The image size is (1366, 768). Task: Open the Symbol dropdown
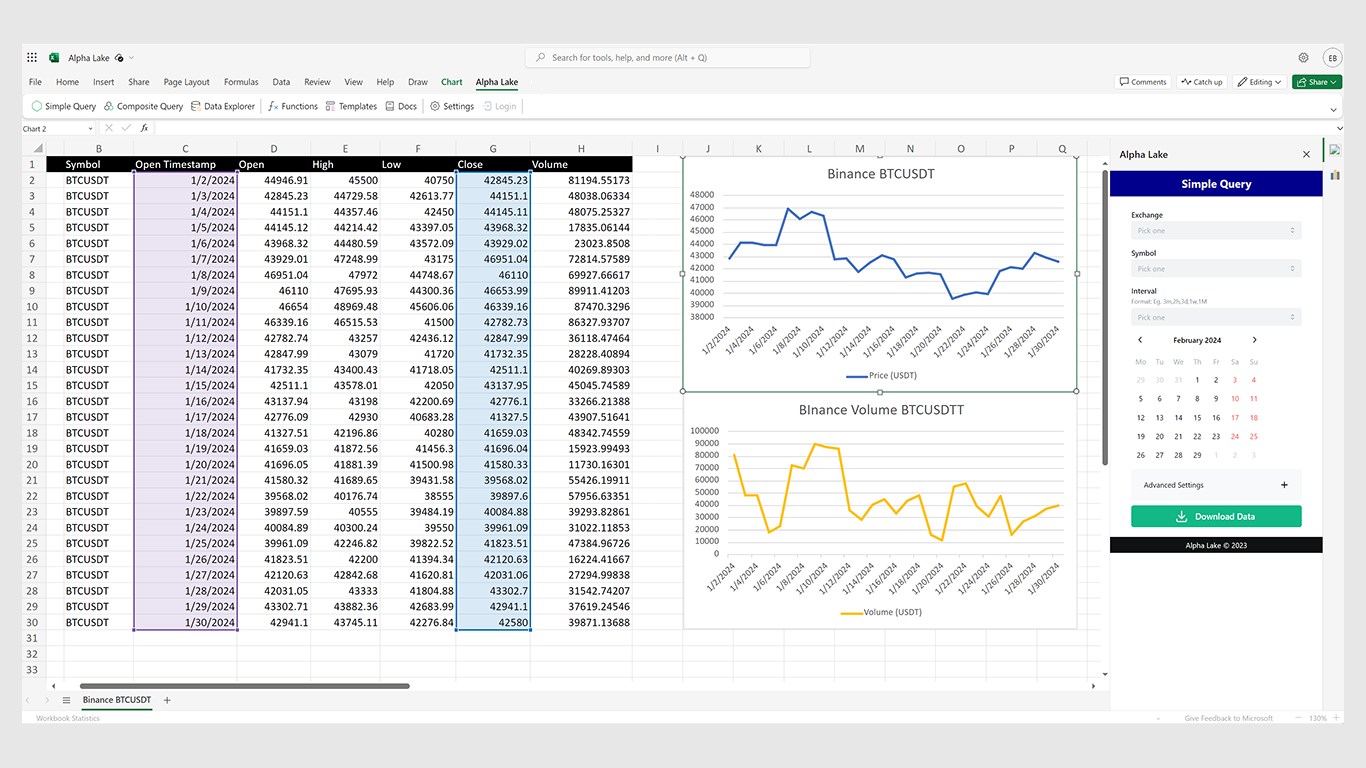[x=1216, y=269]
